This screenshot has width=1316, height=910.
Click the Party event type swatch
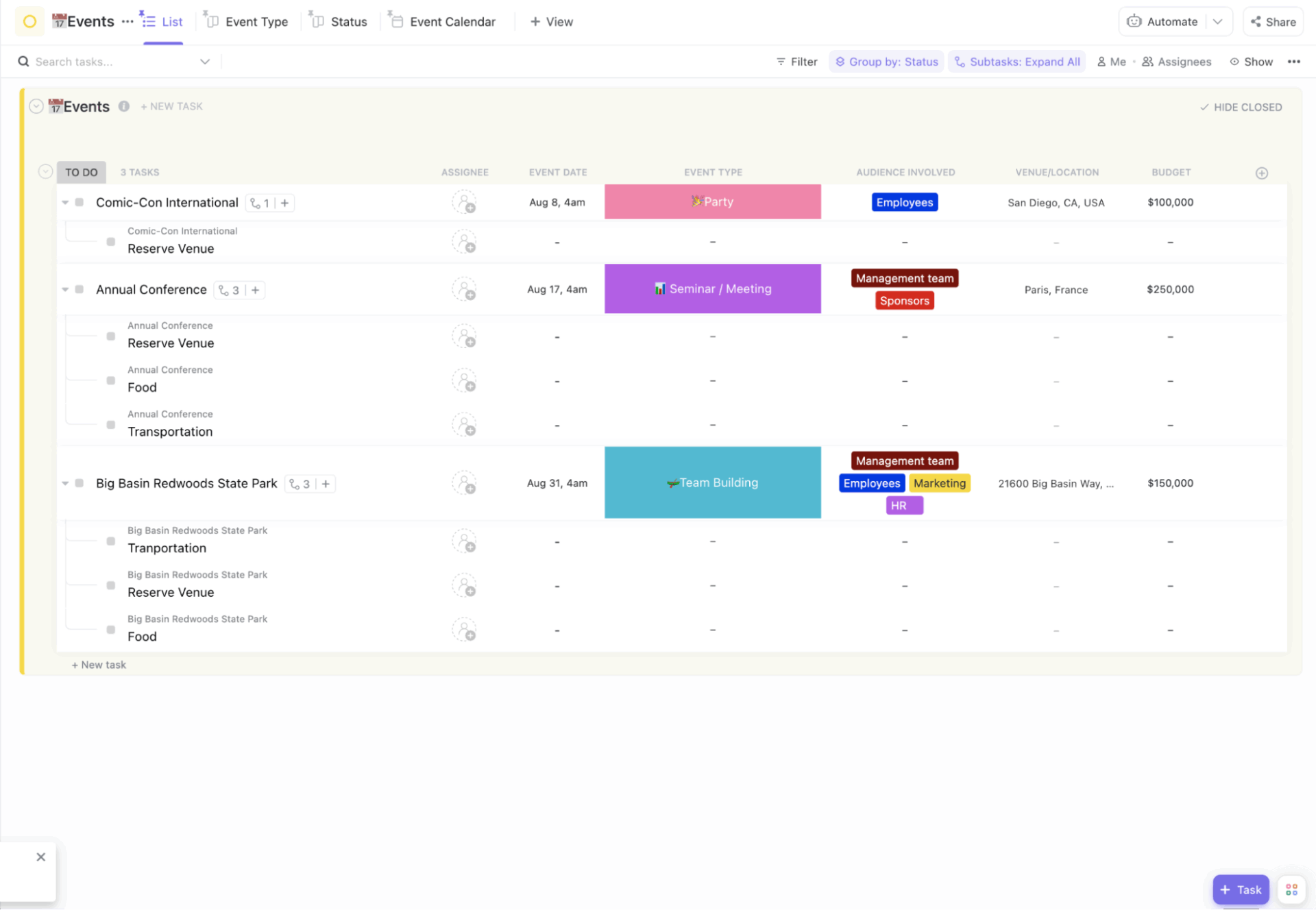[712, 201]
